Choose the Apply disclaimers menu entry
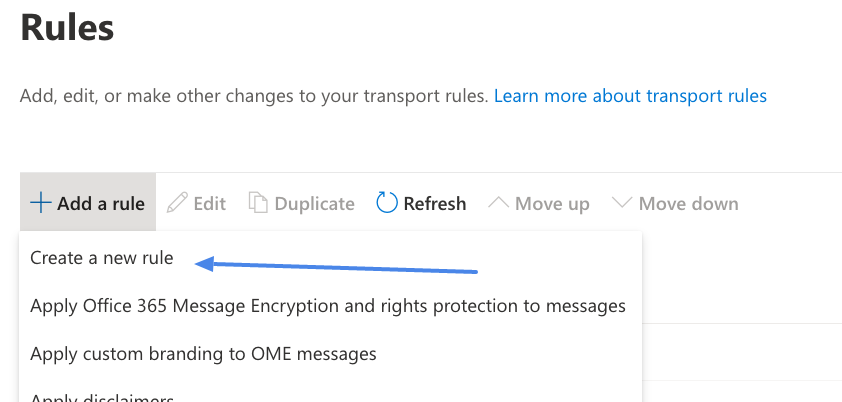842x402 pixels. pyautogui.click(x=102, y=398)
